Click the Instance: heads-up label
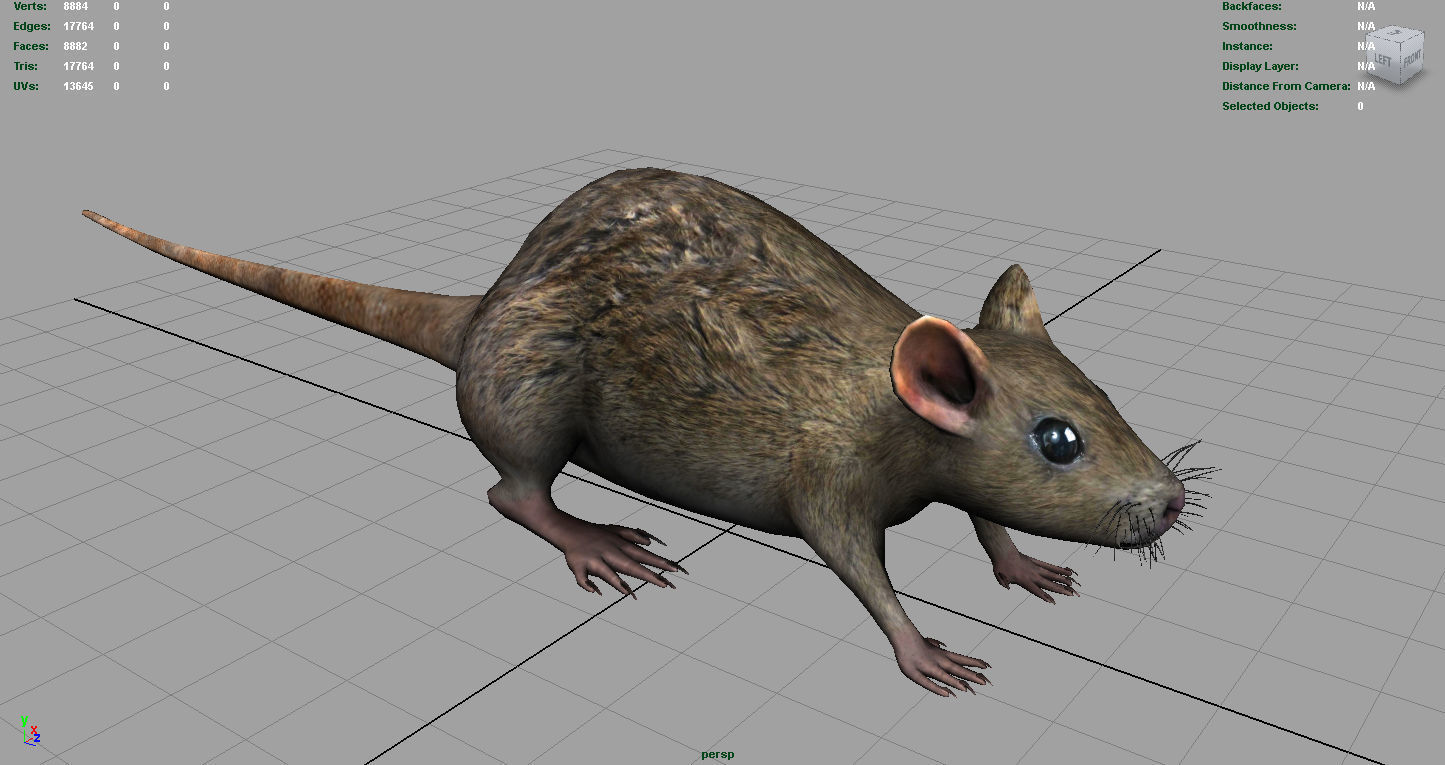 pyautogui.click(x=1247, y=46)
